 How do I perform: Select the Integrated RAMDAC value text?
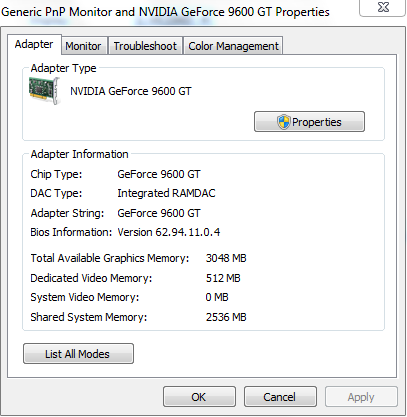point(166,193)
